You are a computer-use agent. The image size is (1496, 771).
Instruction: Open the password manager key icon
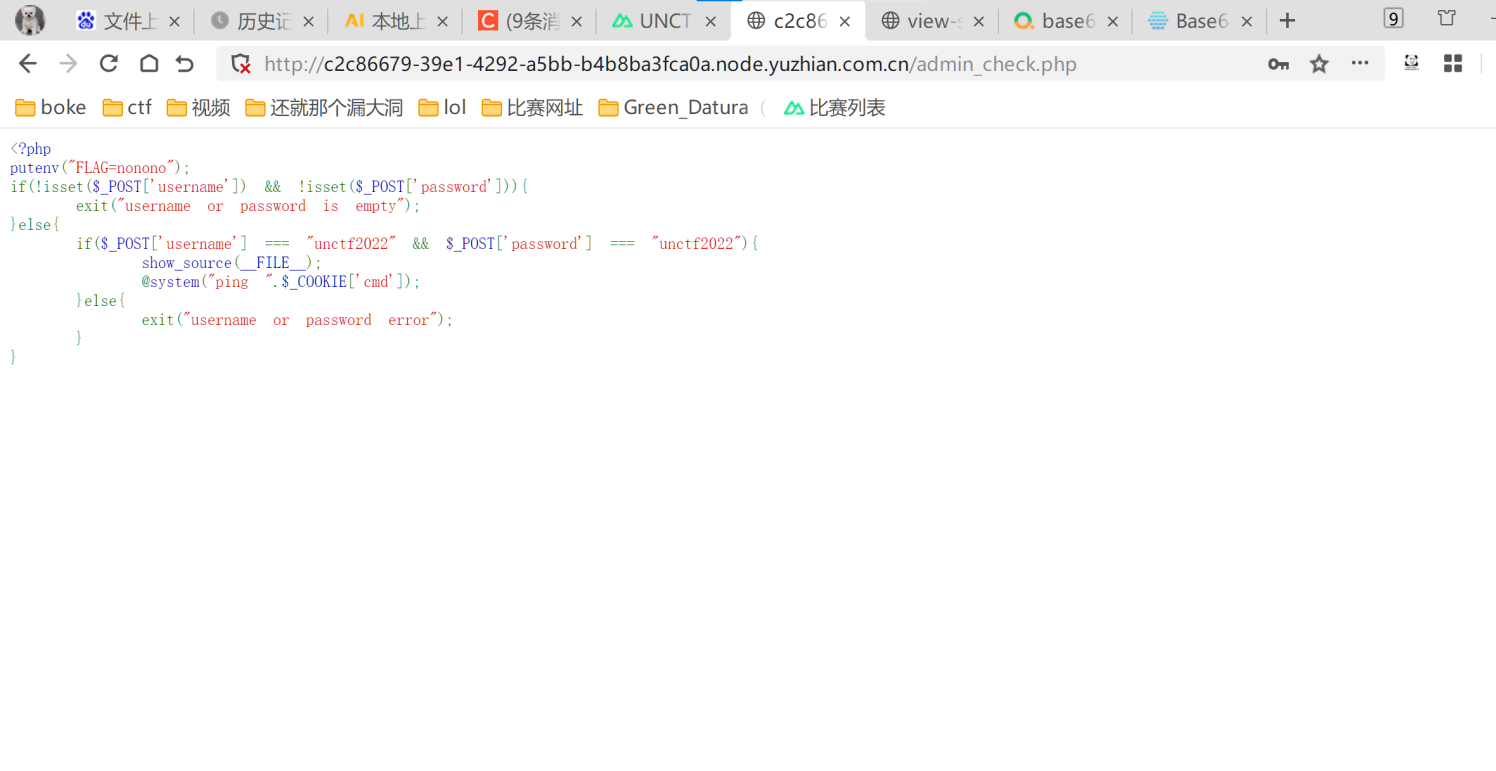point(1278,63)
